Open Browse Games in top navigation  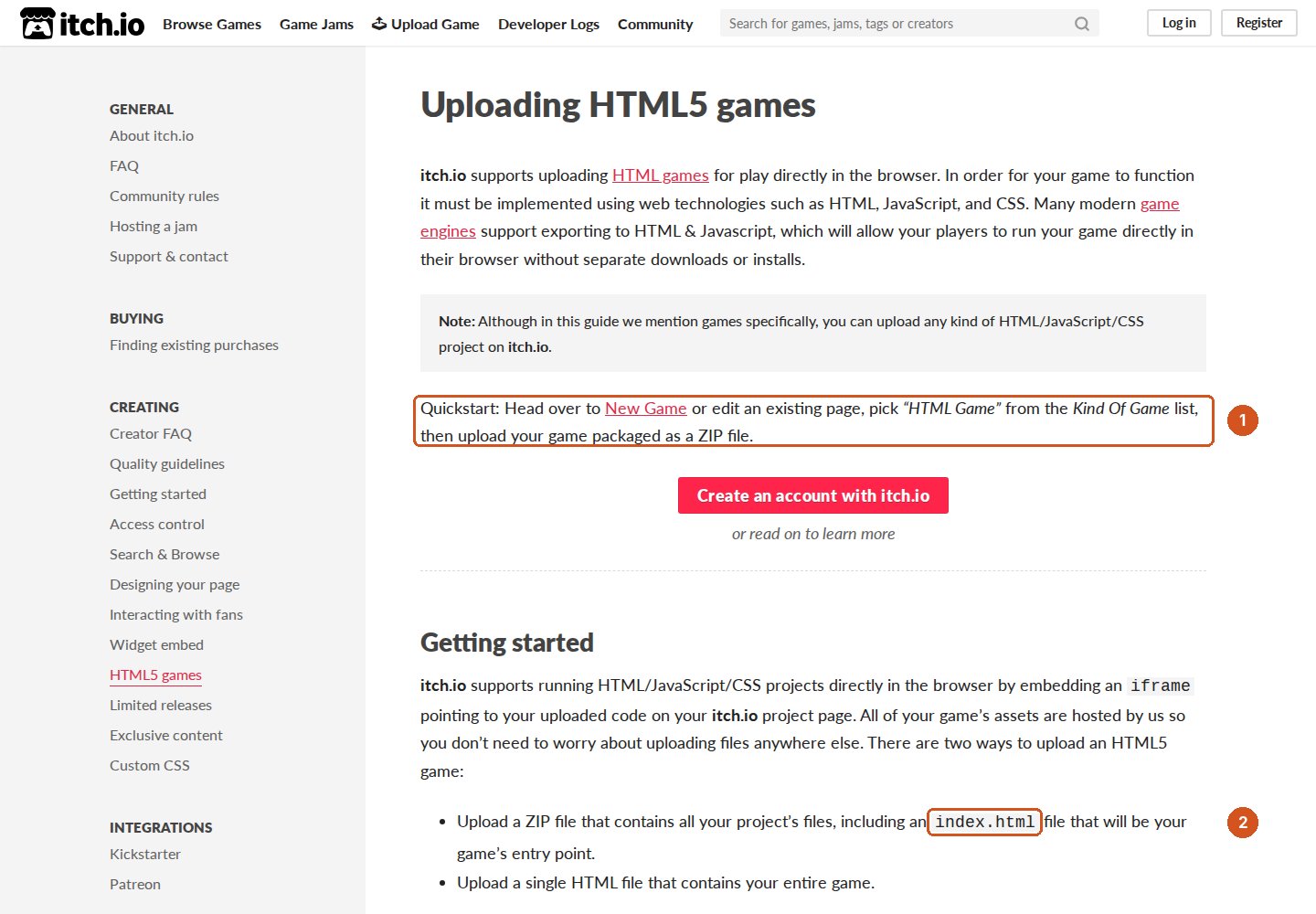pos(212,24)
